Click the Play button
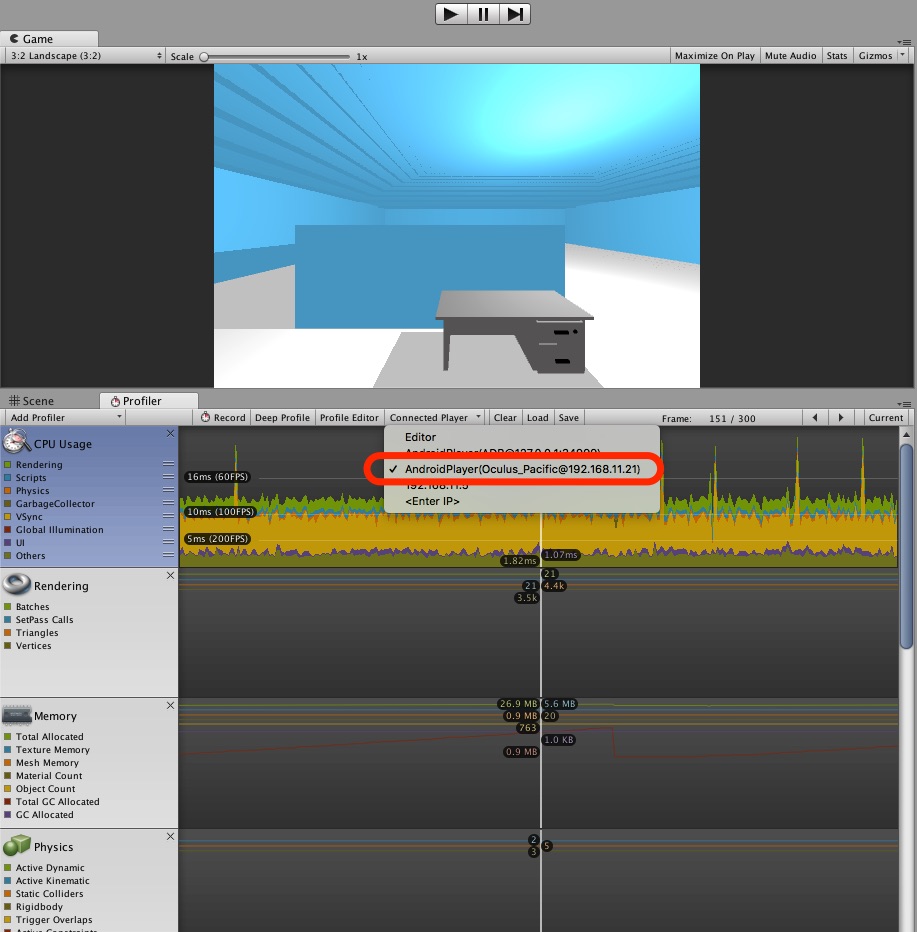This screenshot has height=932, width=917. [x=451, y=14]
